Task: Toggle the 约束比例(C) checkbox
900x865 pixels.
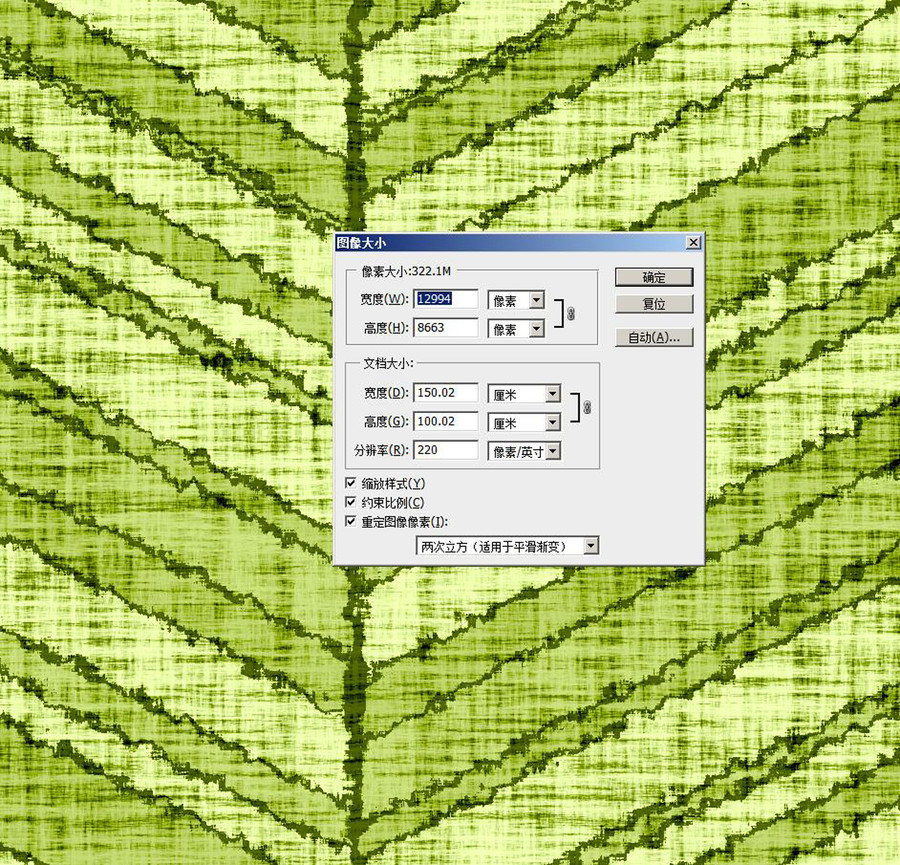Action: 351,502
